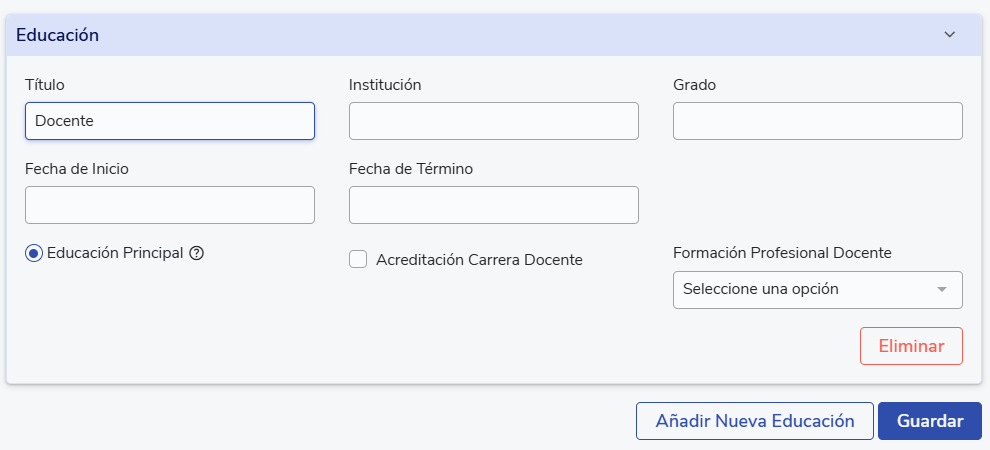Focus the Institución text field
This screenshot has width=990, height=450.
(493, 121)
